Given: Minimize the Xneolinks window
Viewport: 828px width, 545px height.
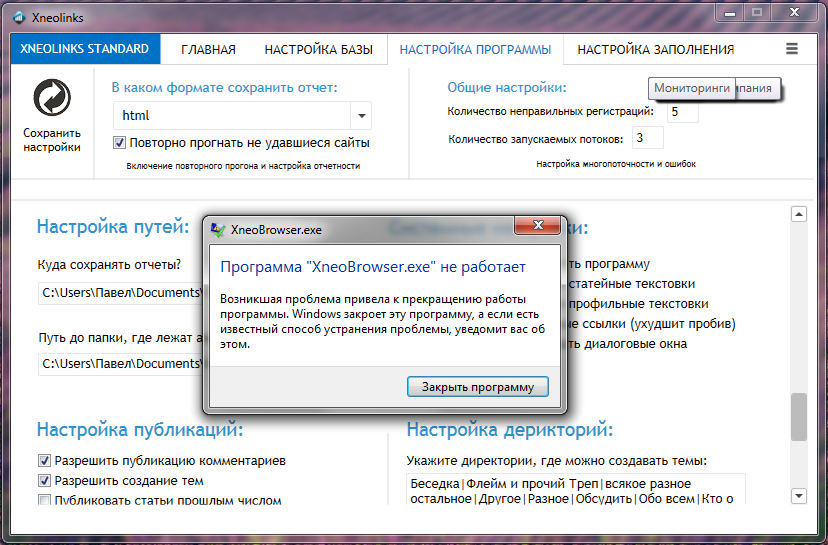Looking at the screenshot, I should [x=730, y=13].
